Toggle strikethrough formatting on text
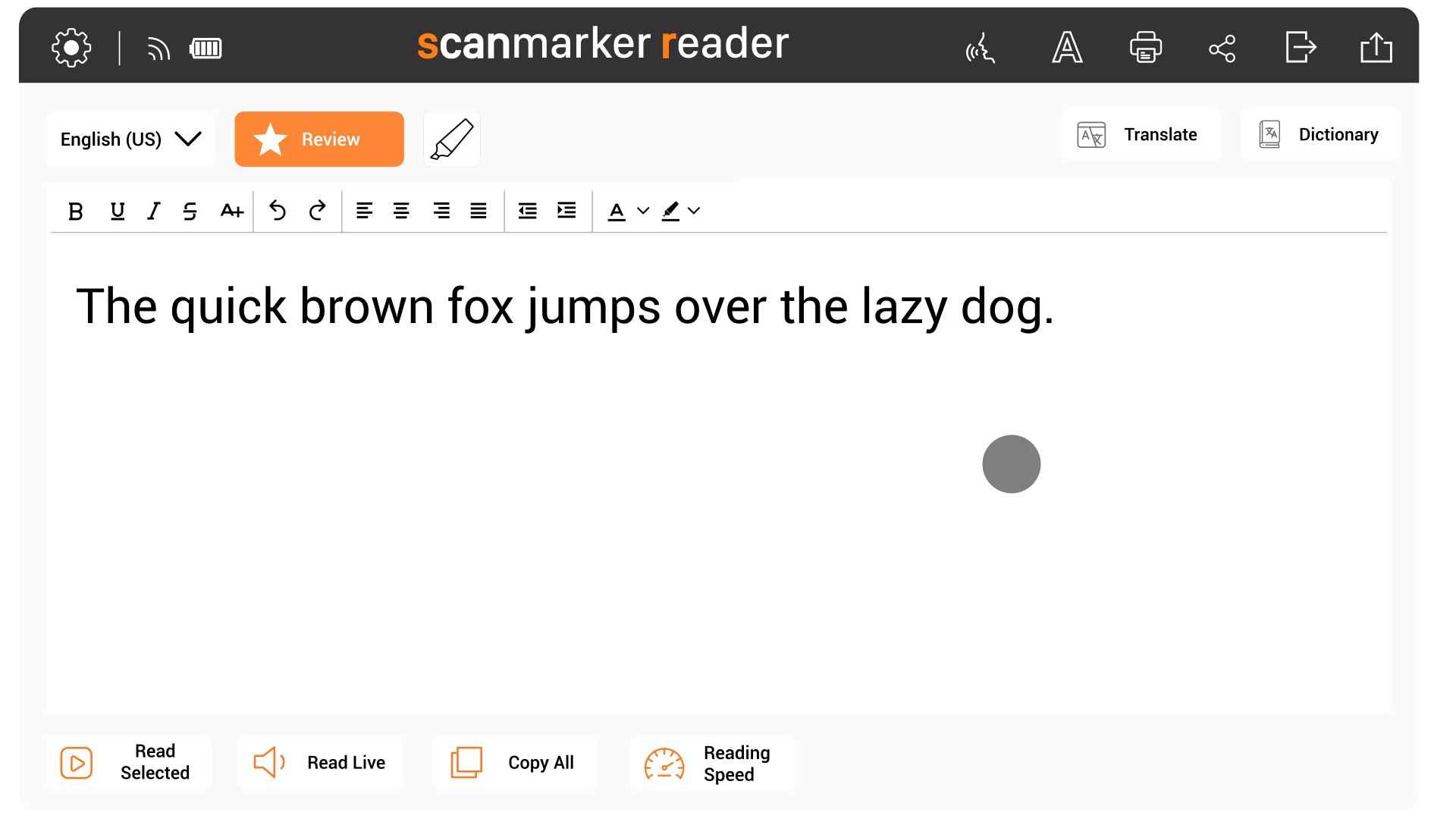Image resolution: width=1456 pixels, height=819 pixels. [190, 210]
